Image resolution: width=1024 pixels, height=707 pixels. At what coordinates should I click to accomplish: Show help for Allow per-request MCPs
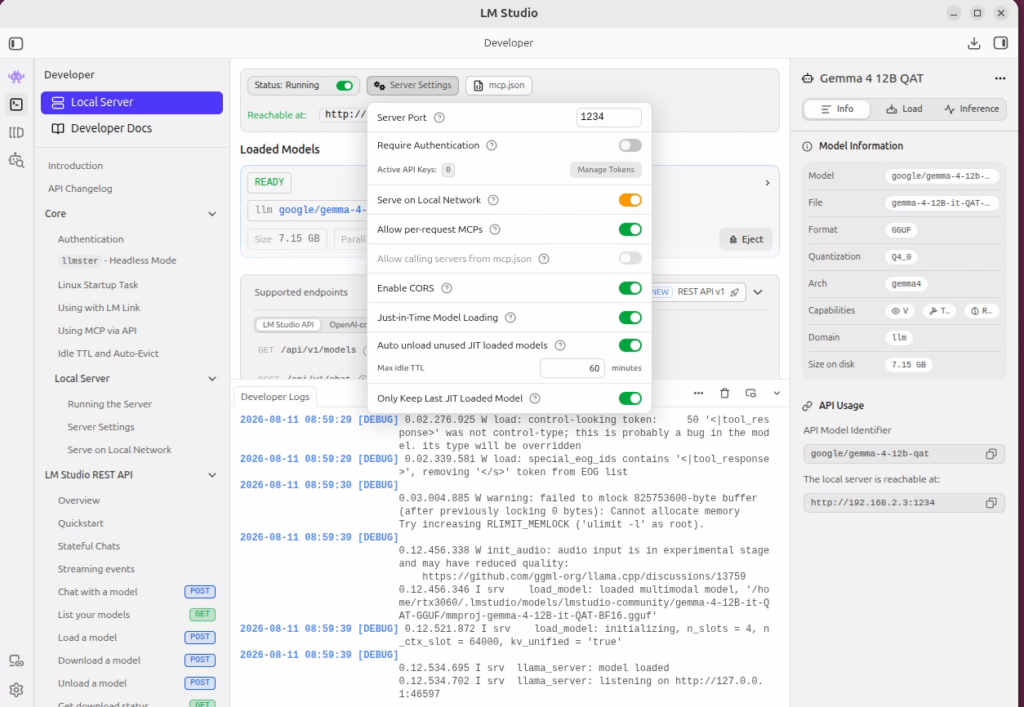click(495, 230)
